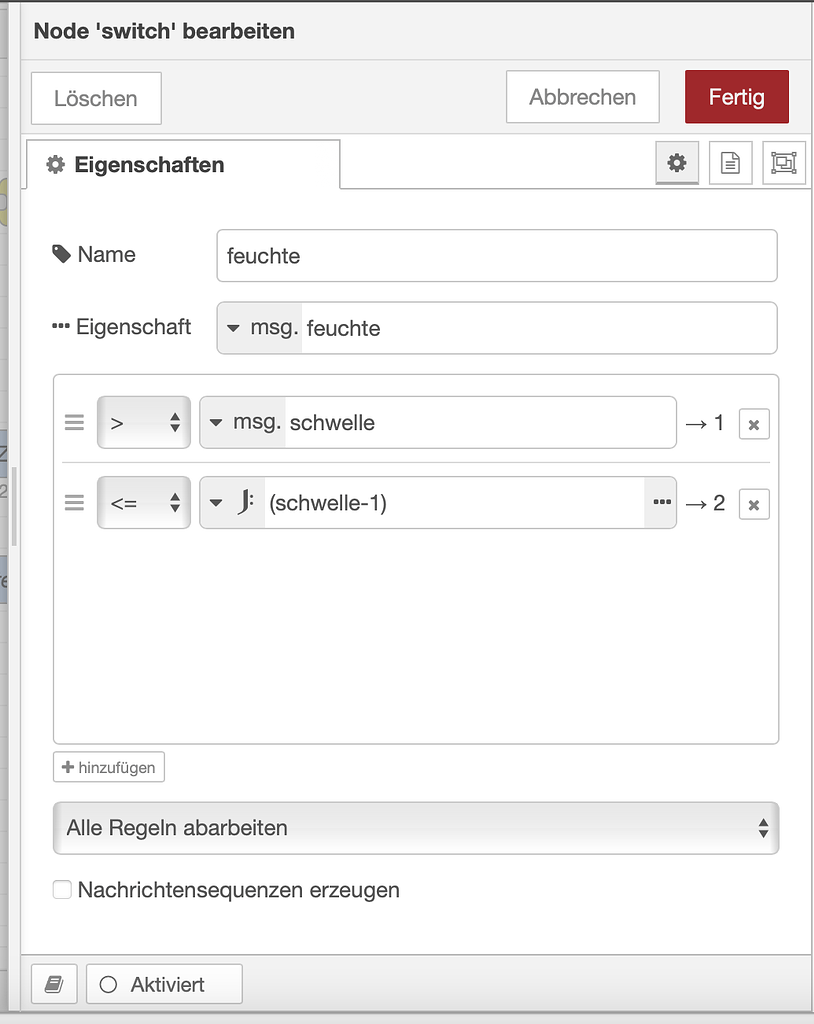Screen dimensions: 814x1024
Task: Click the Name field containing 'feuchte'
Action: tap(497, 256)
